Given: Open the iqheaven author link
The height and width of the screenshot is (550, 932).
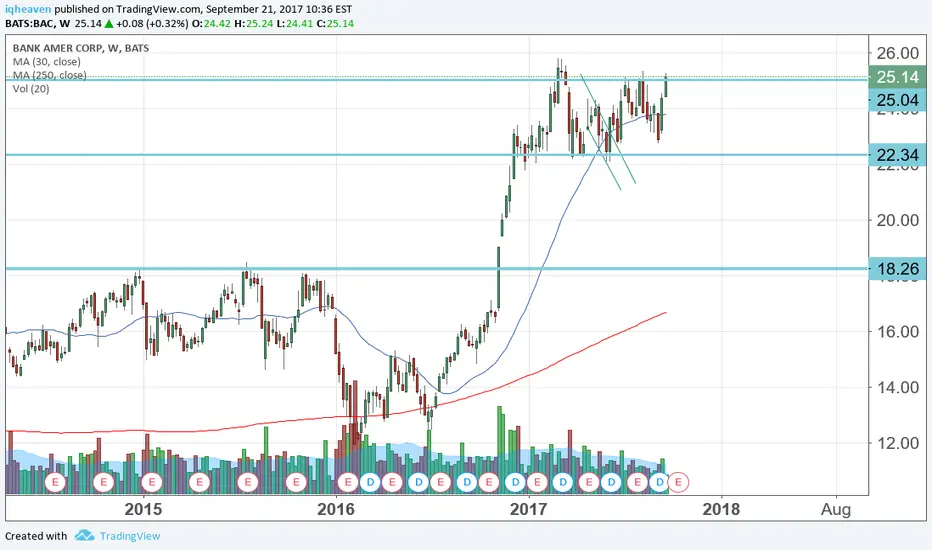Looking at the screenshot, I should [28, 10].
